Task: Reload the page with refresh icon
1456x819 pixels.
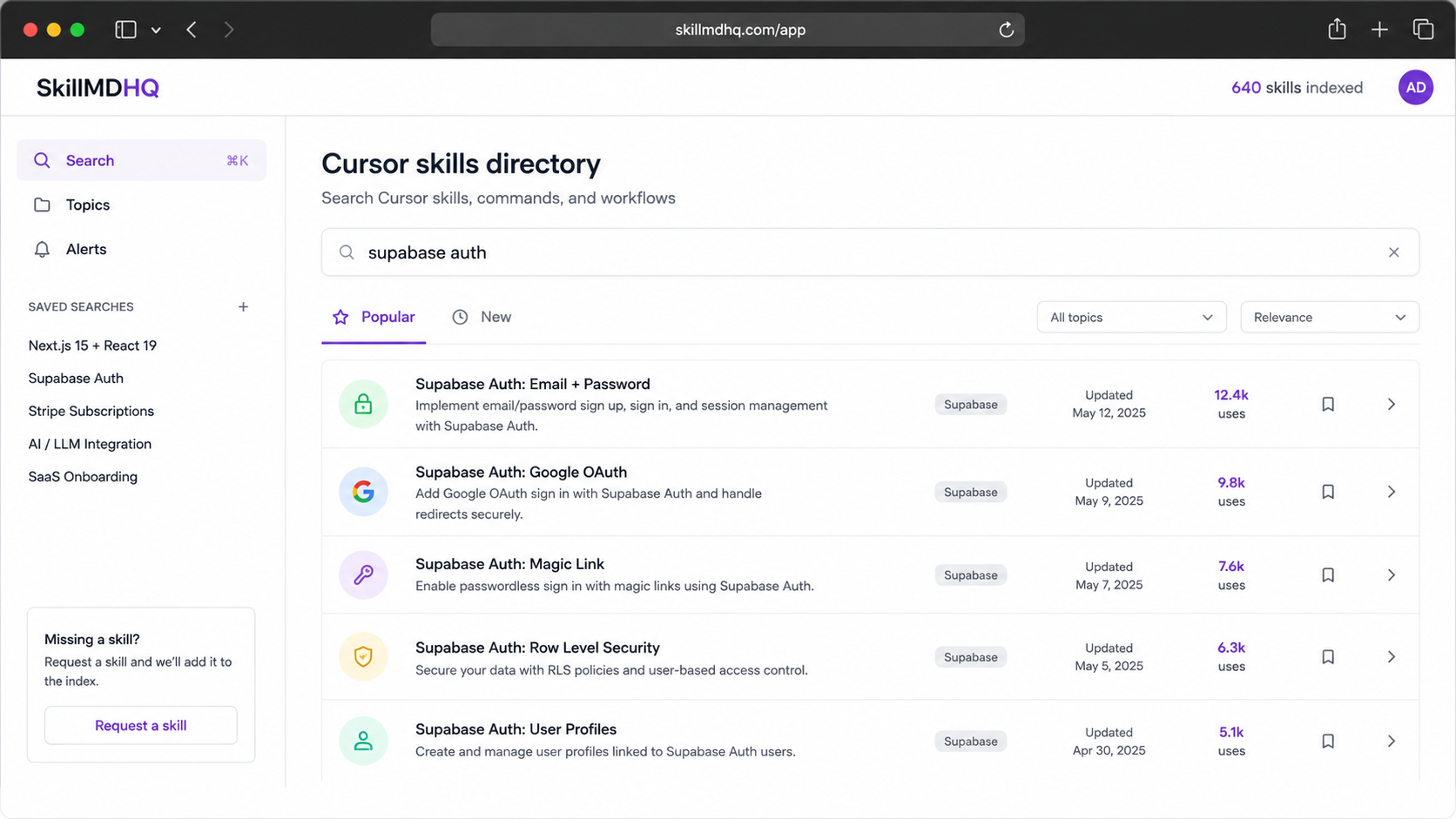Action: tap(1006, 30)
